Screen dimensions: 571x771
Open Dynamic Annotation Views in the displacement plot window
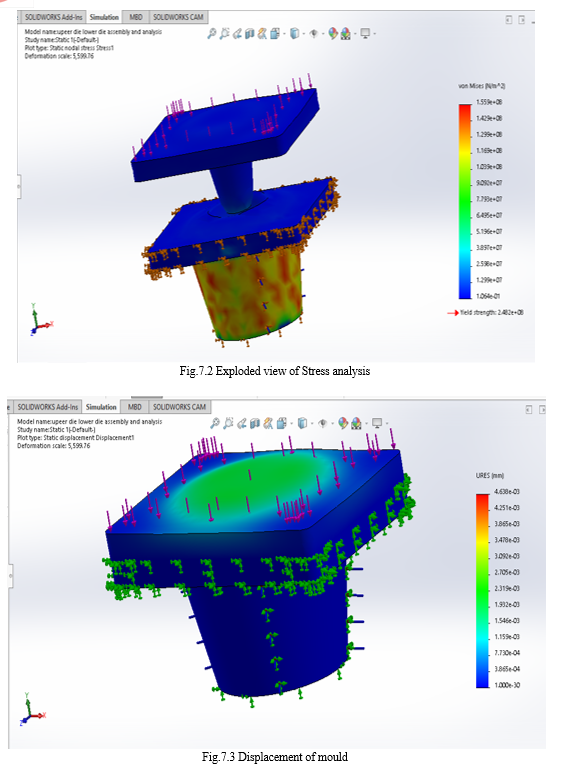tap(268, 423)
